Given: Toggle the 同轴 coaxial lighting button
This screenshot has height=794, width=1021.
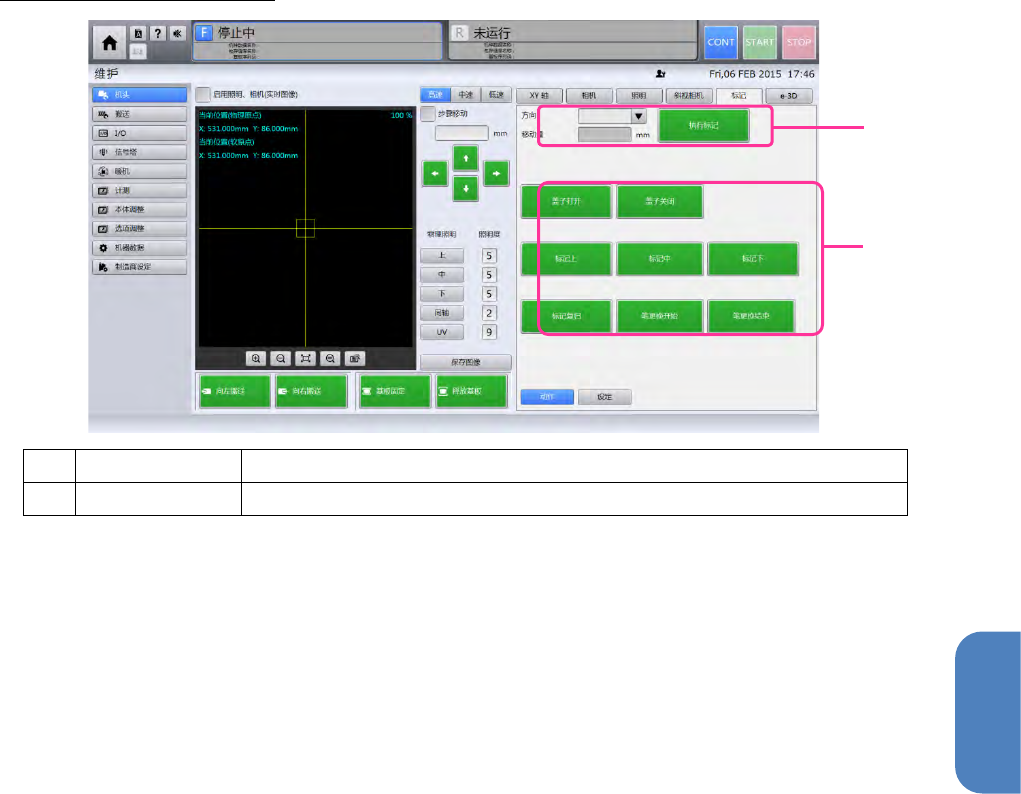Looking at the screenshot, I should [442, 313].
